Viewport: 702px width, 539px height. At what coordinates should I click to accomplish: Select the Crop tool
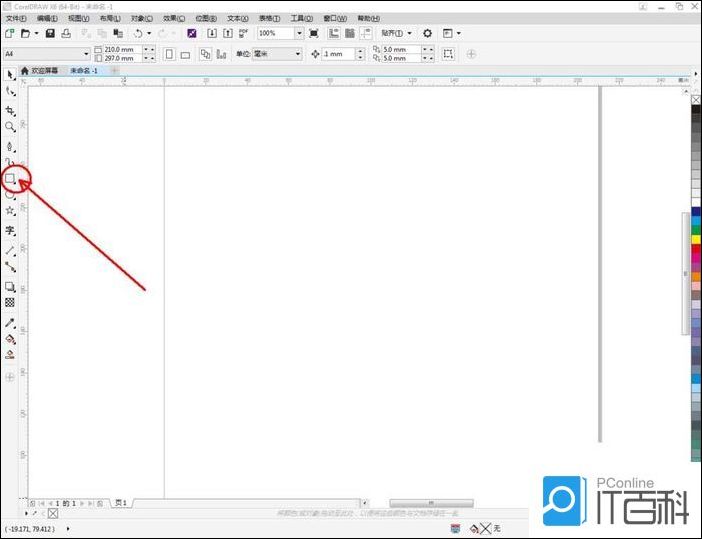pyautogui.click(x=10, y=111)
